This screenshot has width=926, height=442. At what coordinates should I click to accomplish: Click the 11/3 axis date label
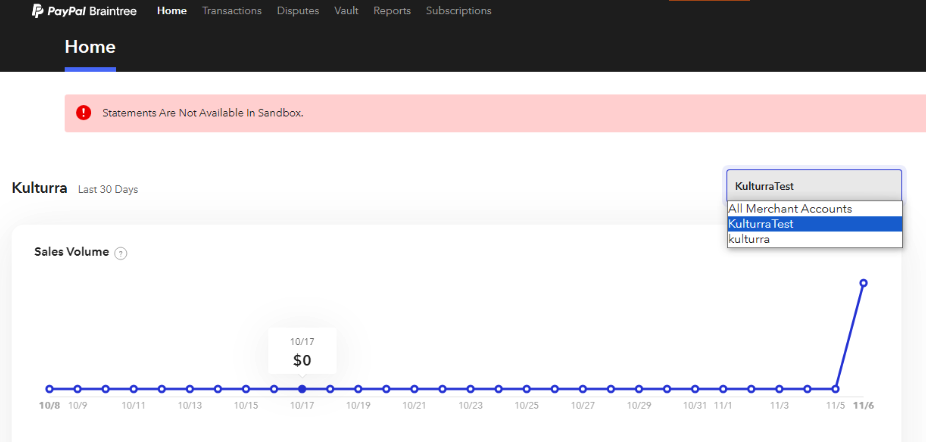click(779, 406)
